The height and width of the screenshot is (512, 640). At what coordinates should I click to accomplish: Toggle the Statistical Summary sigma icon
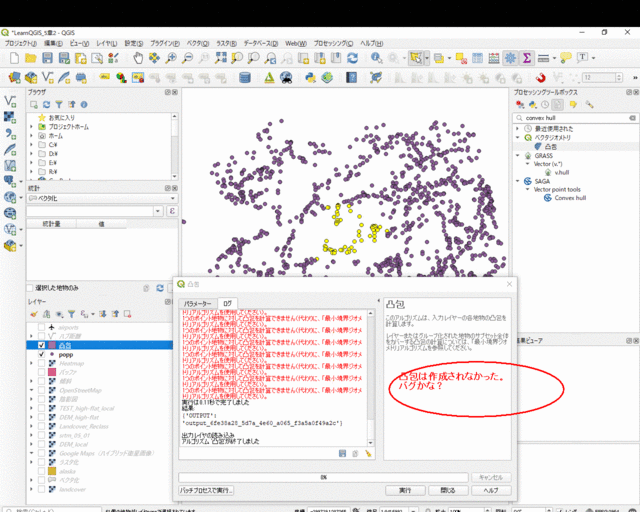527,58
